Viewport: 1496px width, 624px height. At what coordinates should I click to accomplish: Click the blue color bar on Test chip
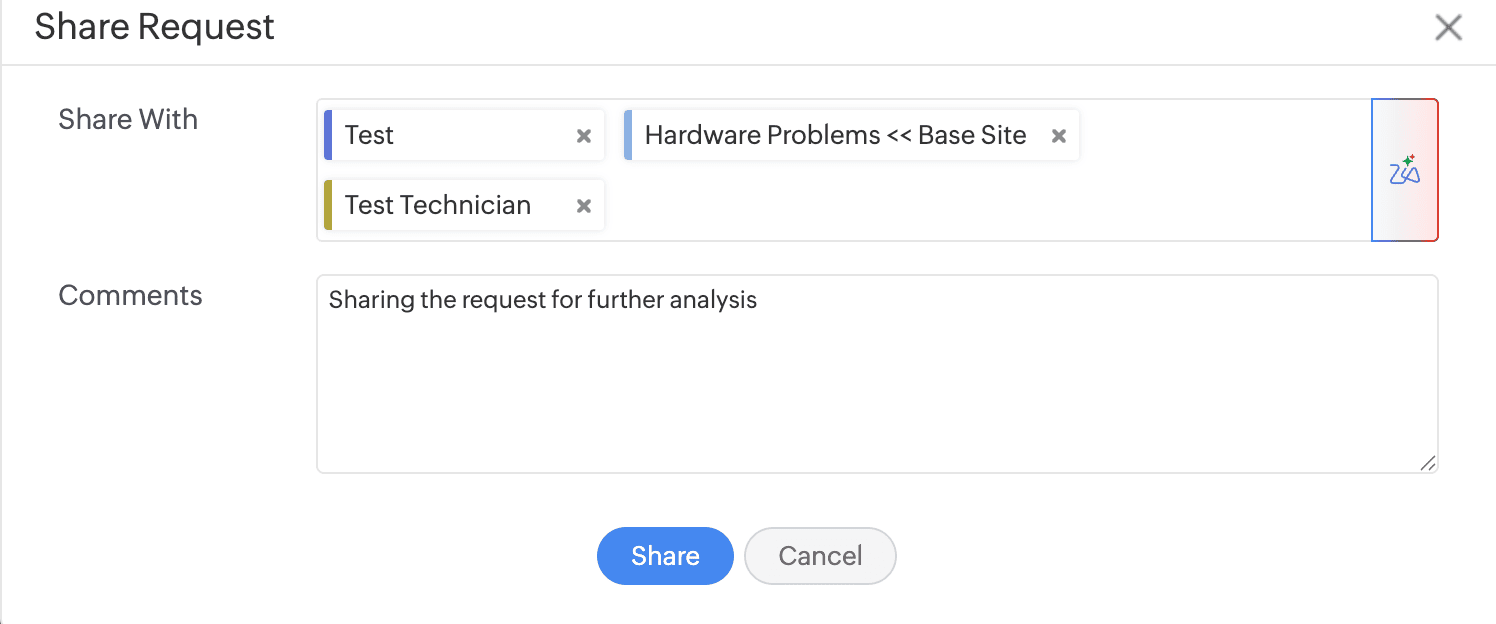(x=328, y=136)
